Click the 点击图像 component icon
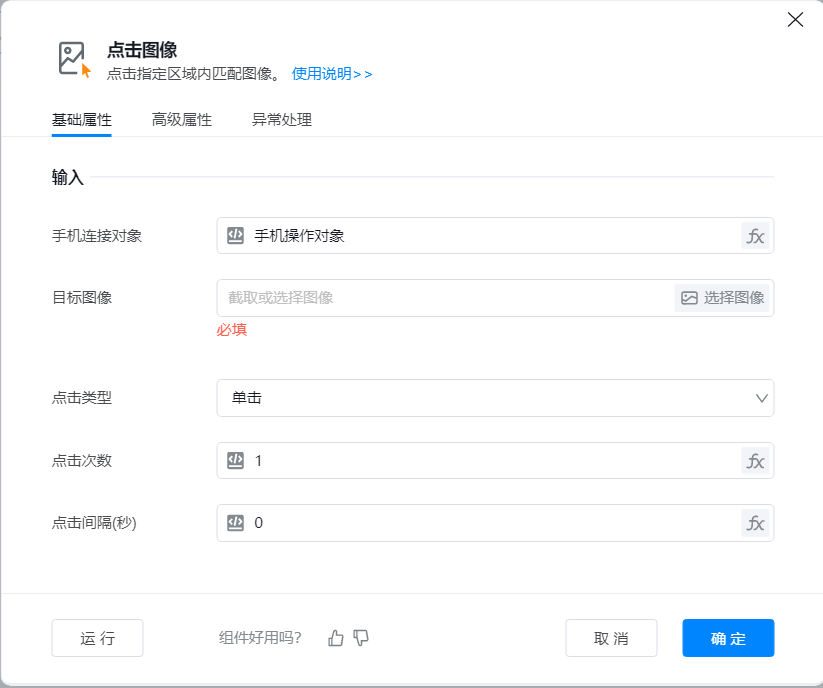 tap(74, 60)
